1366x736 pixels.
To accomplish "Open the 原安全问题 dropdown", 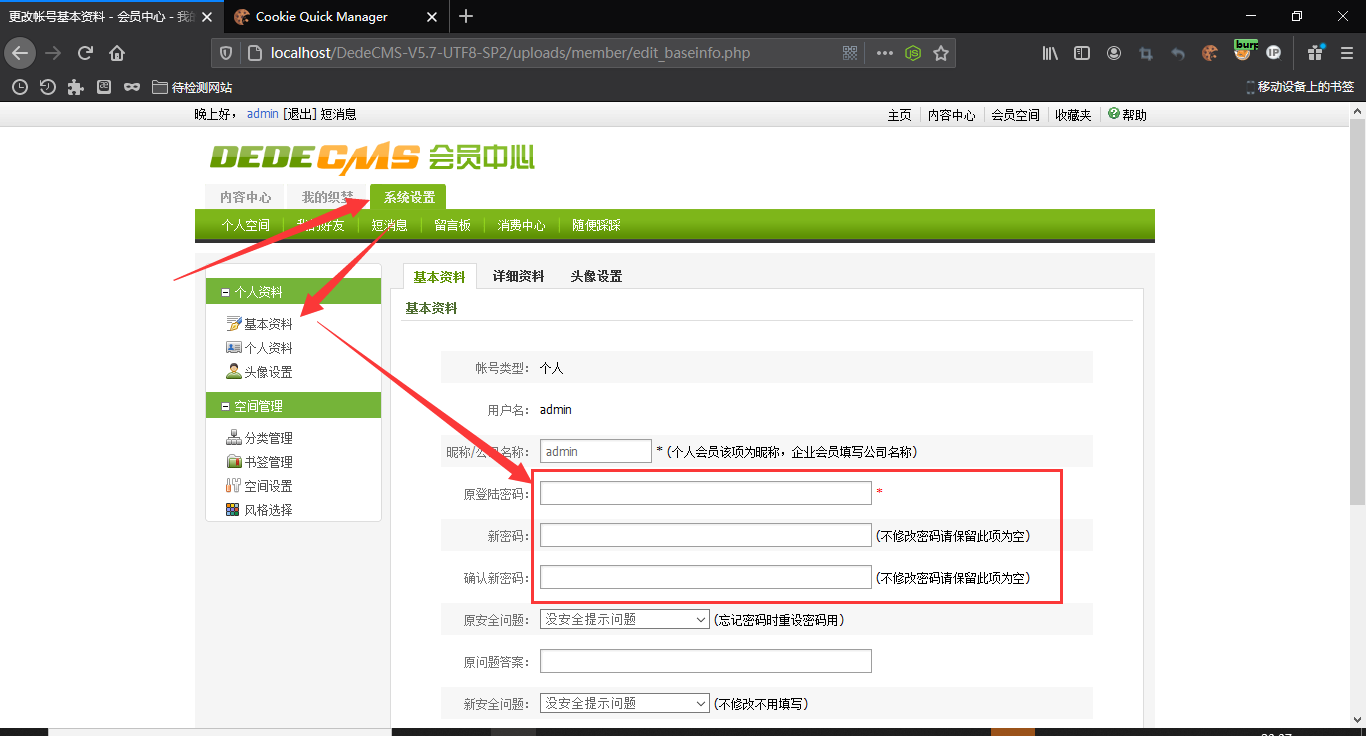I will (625, 619).
